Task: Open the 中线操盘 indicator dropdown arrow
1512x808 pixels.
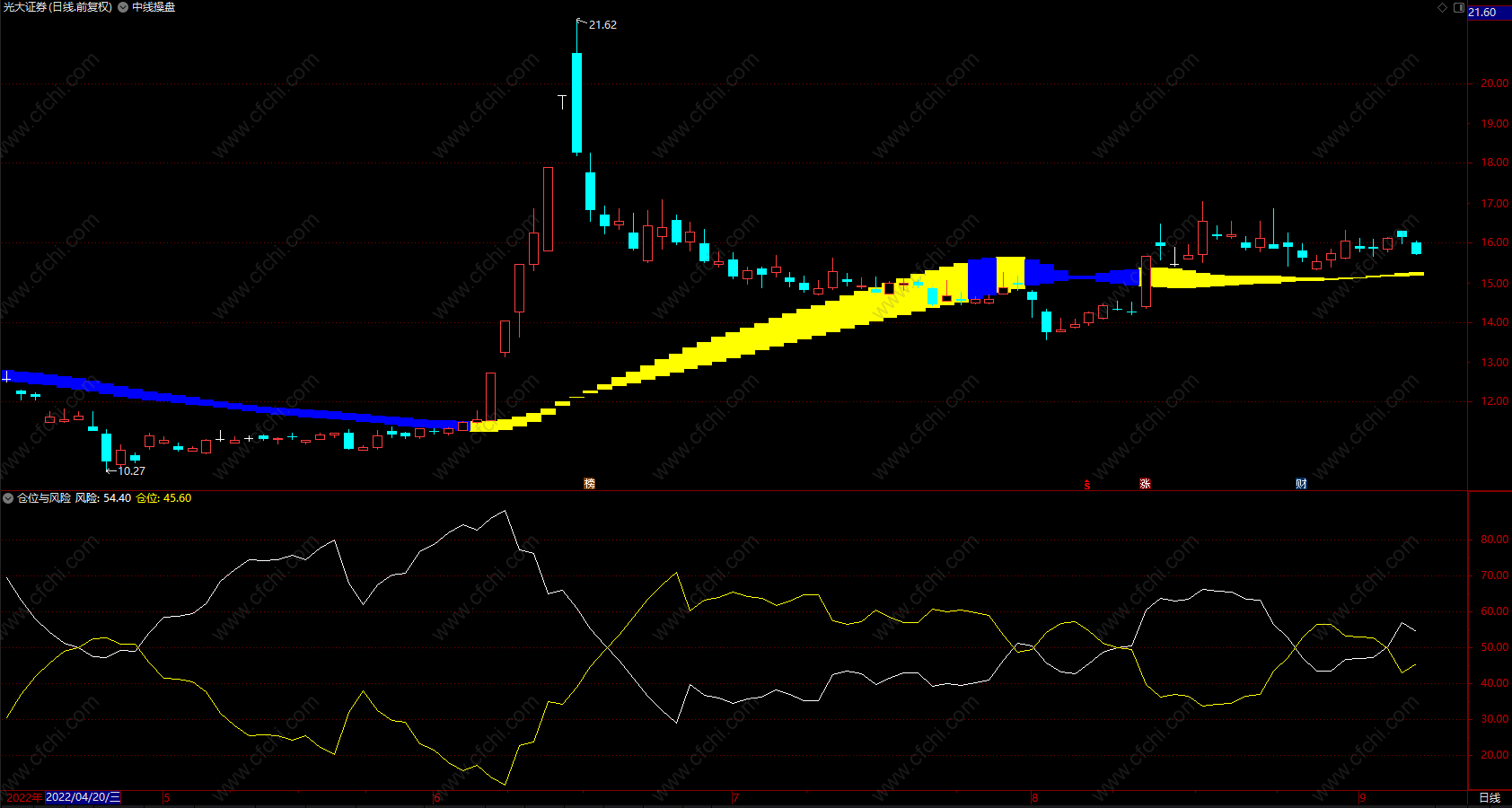Action: (123, 7)
